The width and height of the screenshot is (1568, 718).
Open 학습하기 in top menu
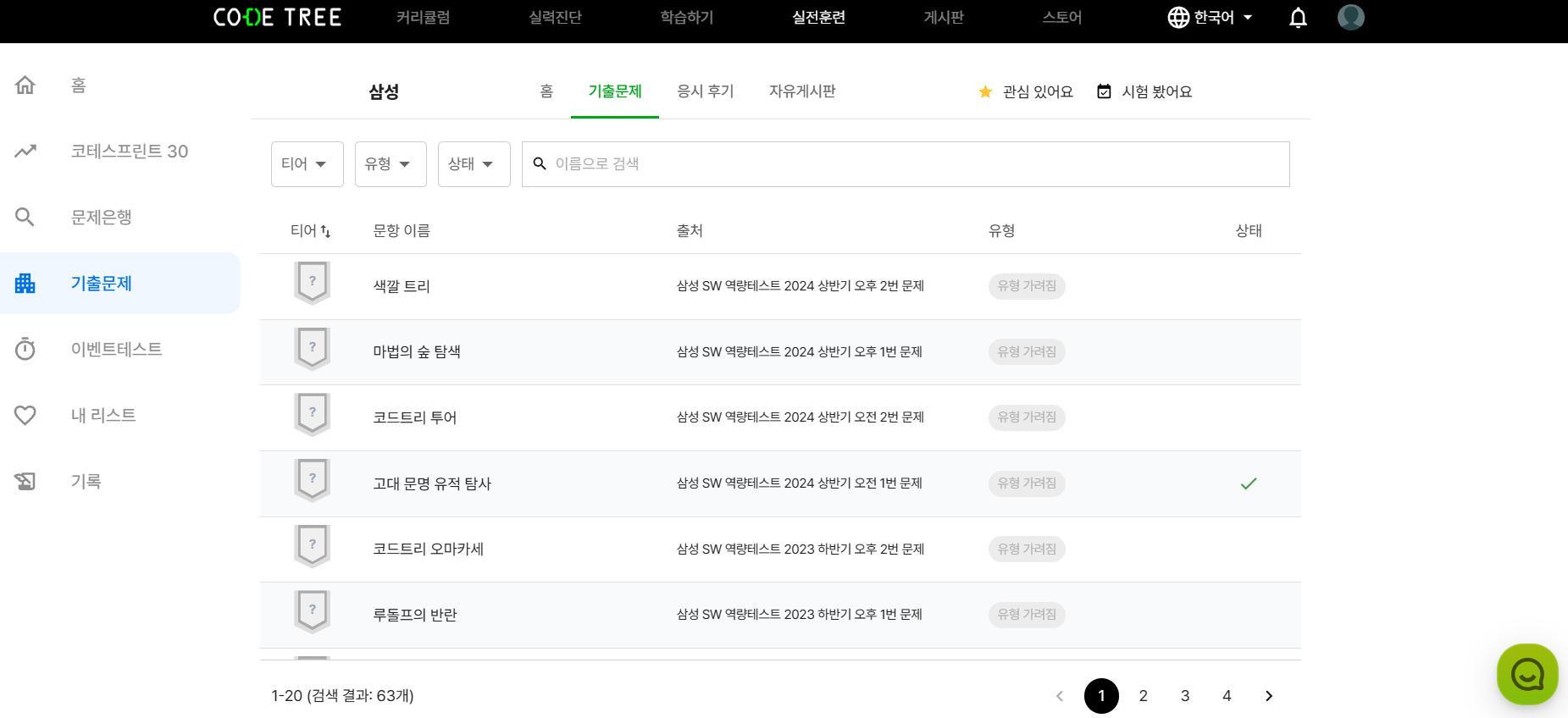[687, 17]
